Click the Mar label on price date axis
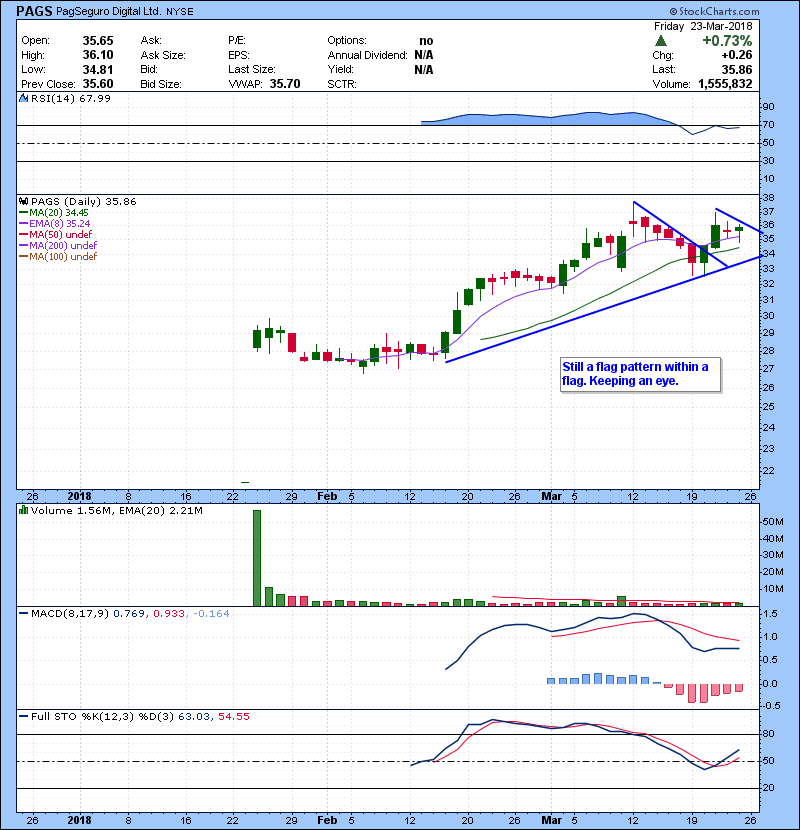This screenshot has height=830, width=800. pyautogui.click(x=549, y=496)
